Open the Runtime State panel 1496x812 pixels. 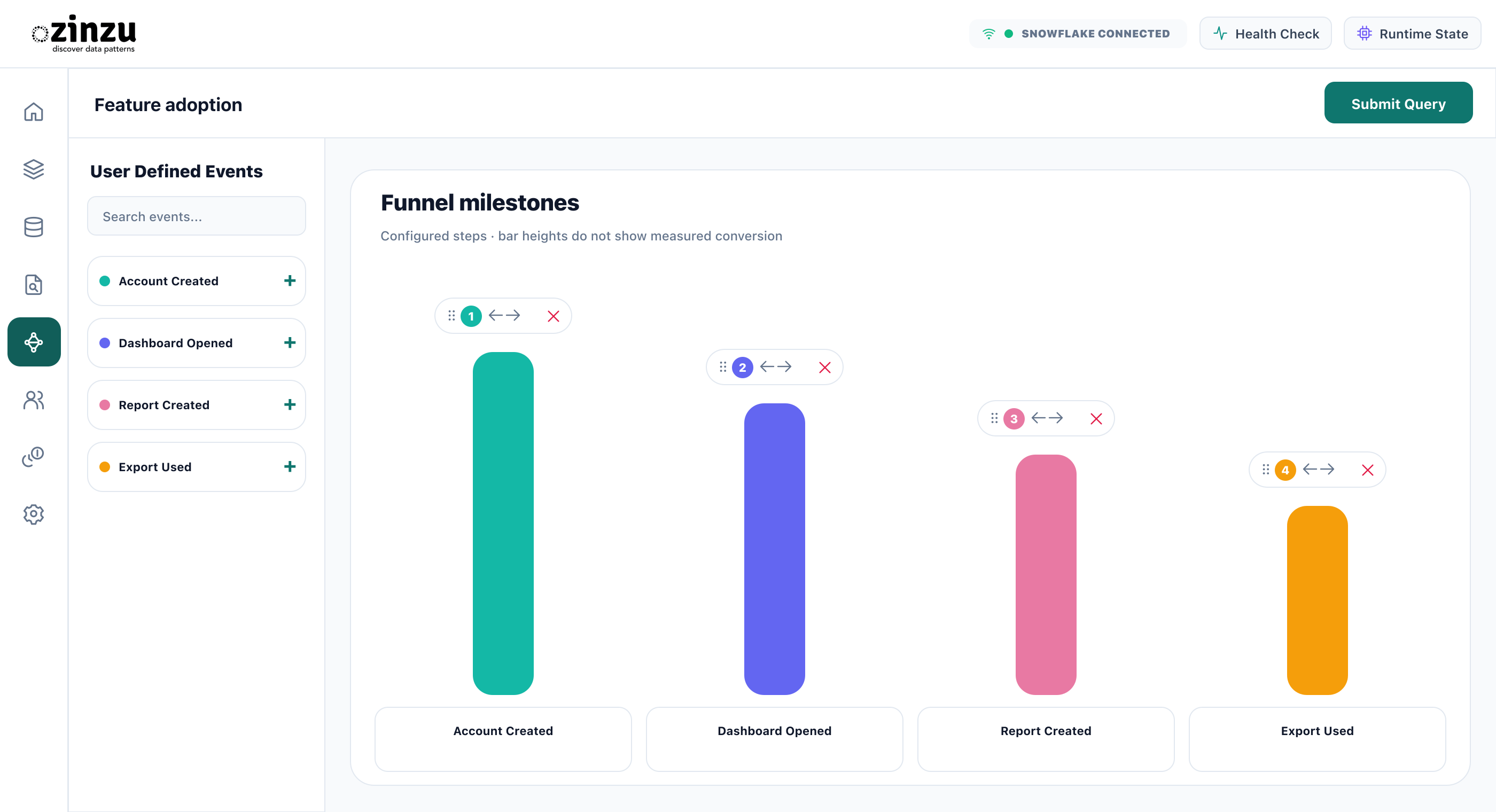(1412, 34)
